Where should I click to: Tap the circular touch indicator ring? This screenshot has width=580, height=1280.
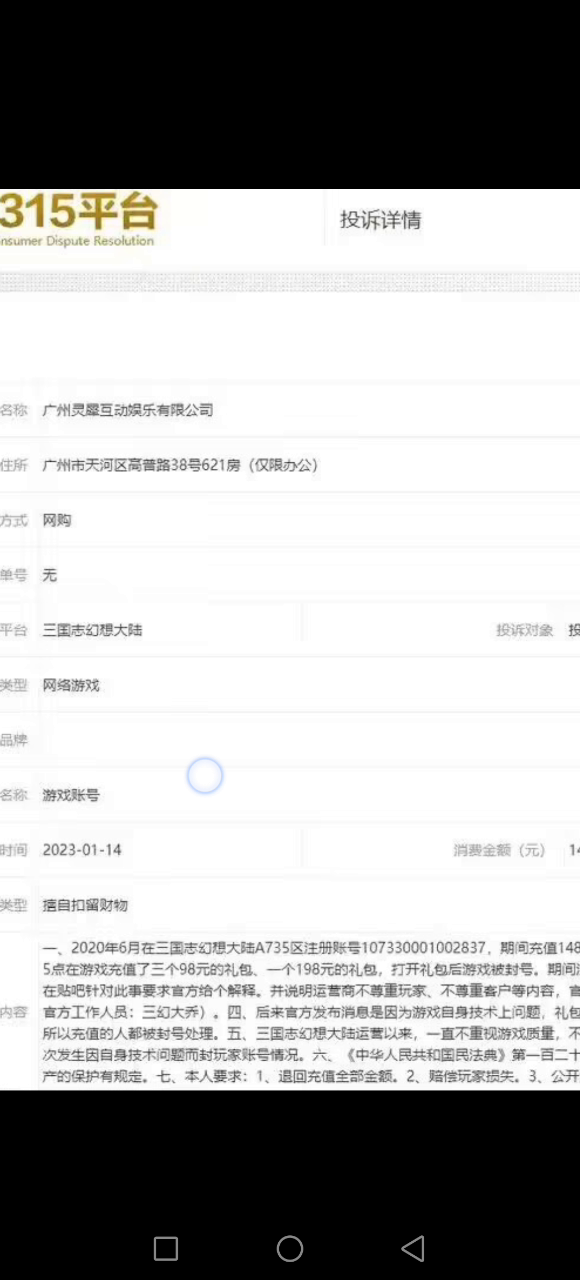click(205, 776)
